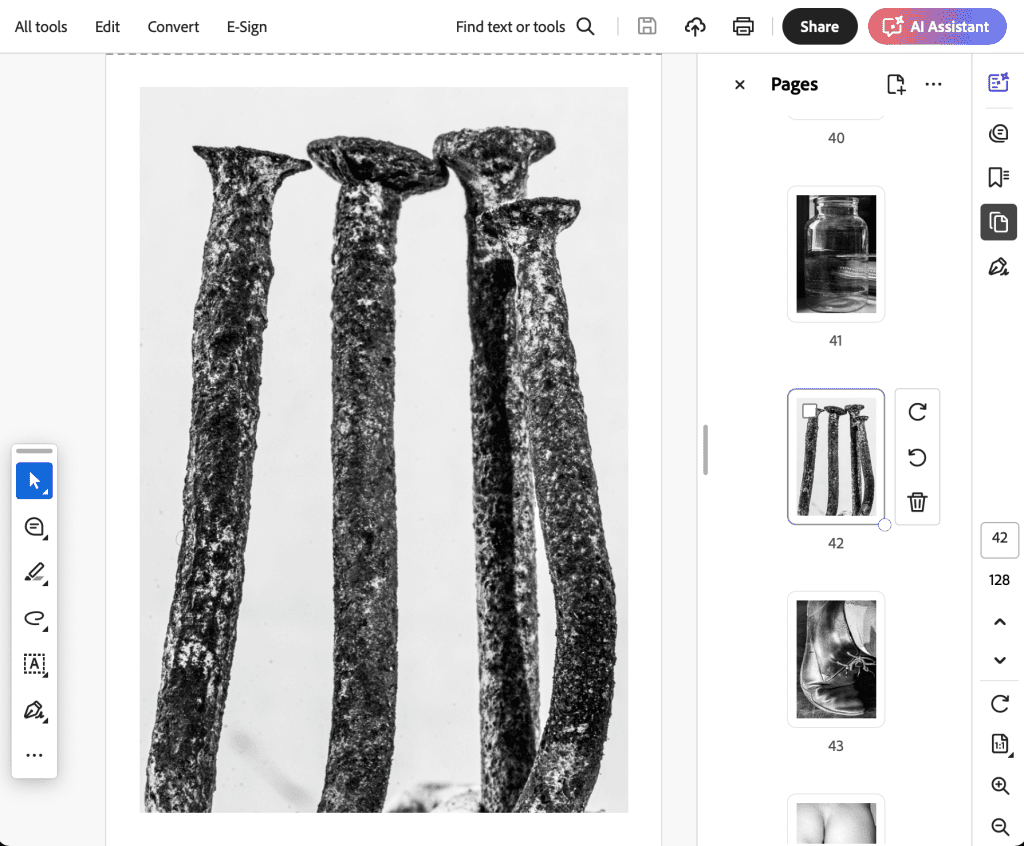Select page 41 thumbnail of glass jar
1024x846 pixels.
click(836, 254)
